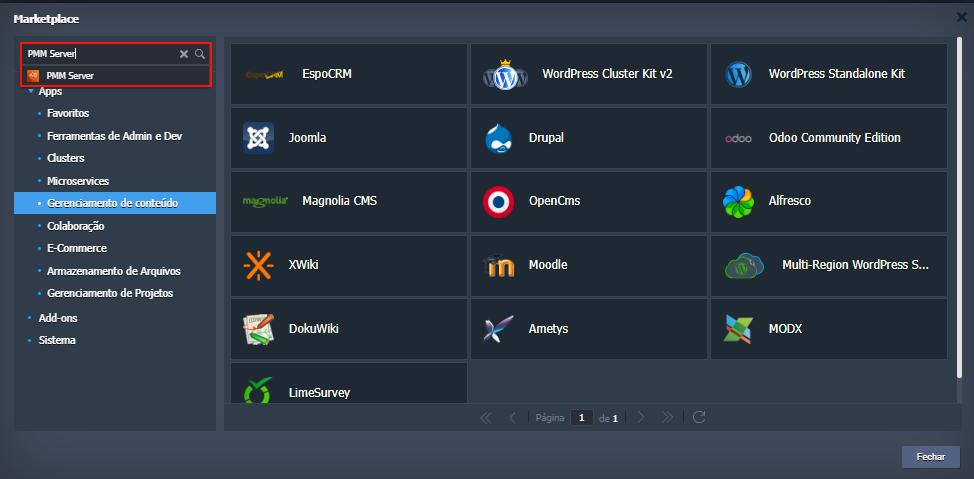
Task: Go to the next page
Action: point(641,417)
